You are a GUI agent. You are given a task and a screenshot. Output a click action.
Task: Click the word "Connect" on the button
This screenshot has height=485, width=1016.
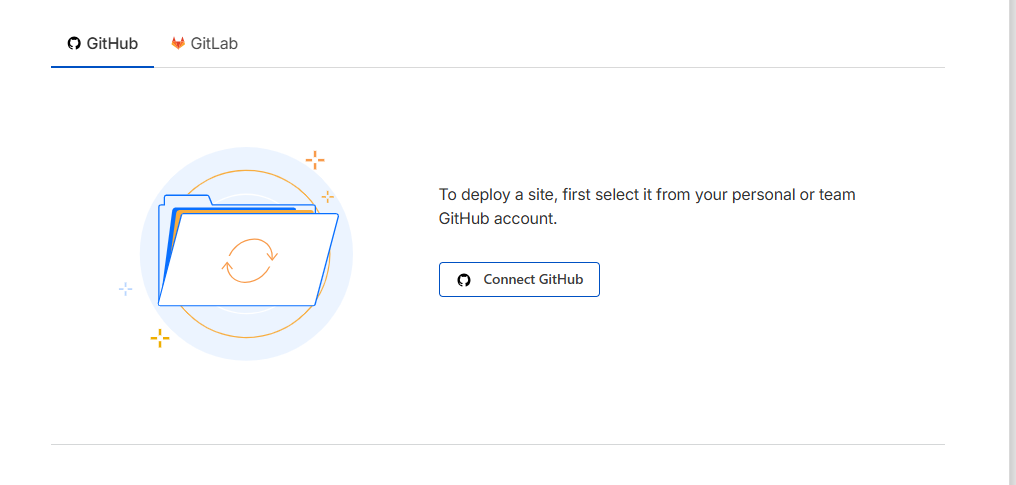click(x=509, y=280)
